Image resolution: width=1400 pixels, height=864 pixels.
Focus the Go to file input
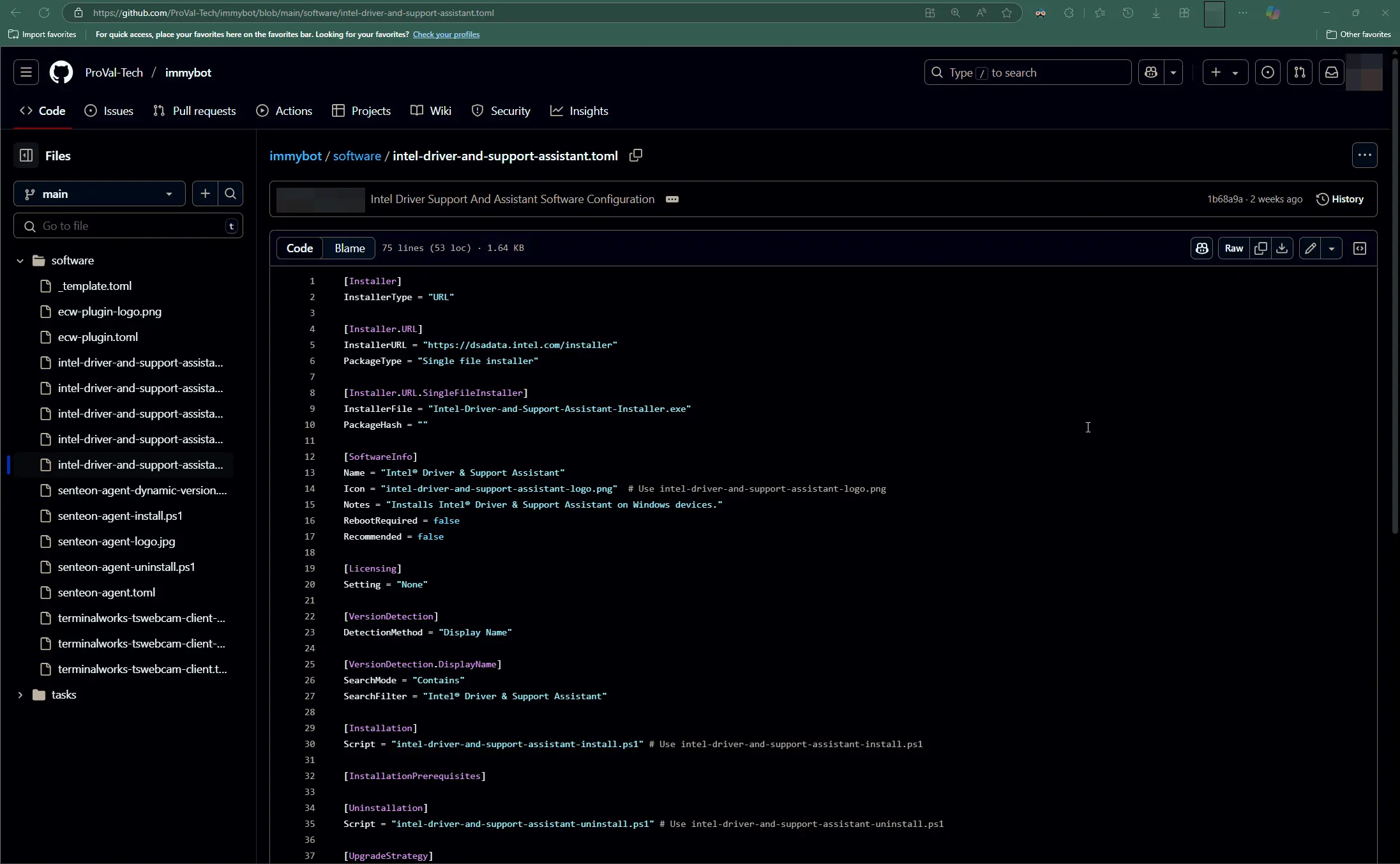(128, 226)
